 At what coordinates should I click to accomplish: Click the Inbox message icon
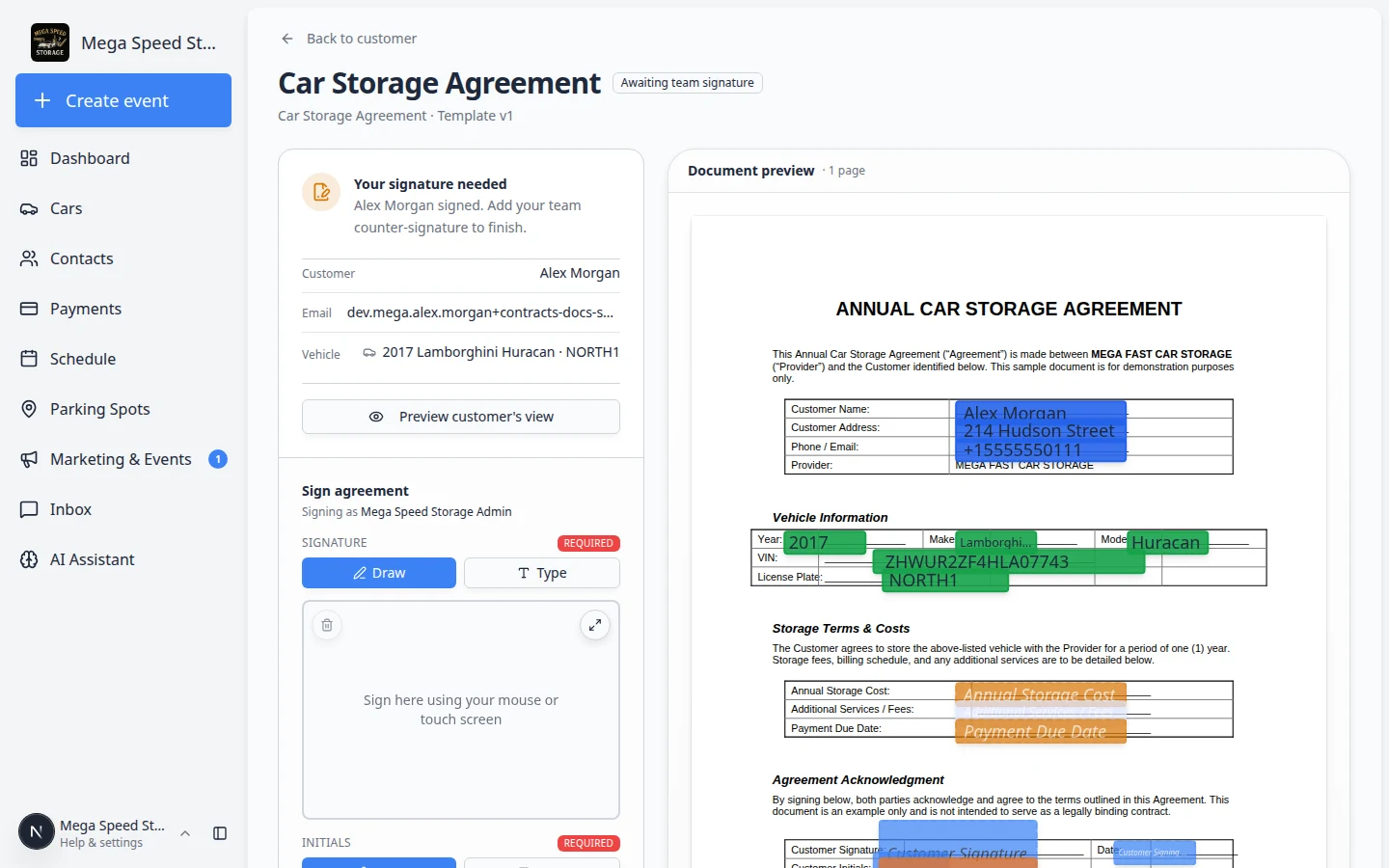(29, 509)
